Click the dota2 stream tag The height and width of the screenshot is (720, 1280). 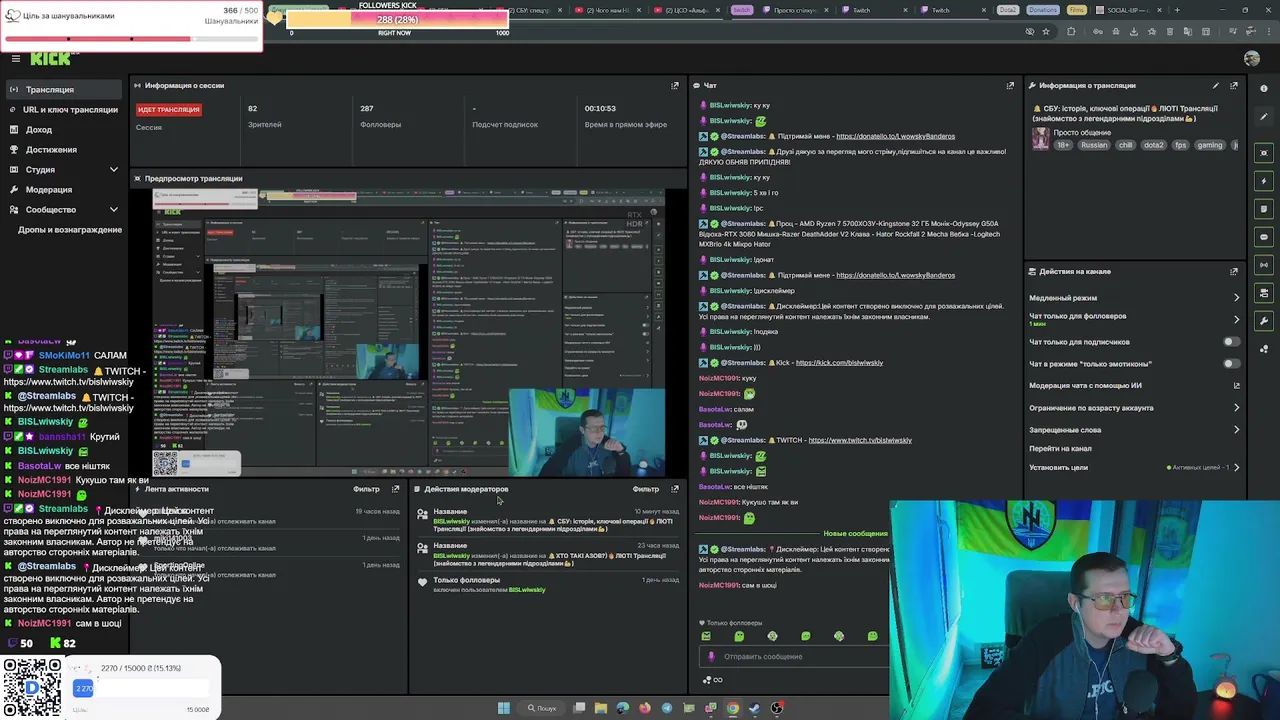1154,145
